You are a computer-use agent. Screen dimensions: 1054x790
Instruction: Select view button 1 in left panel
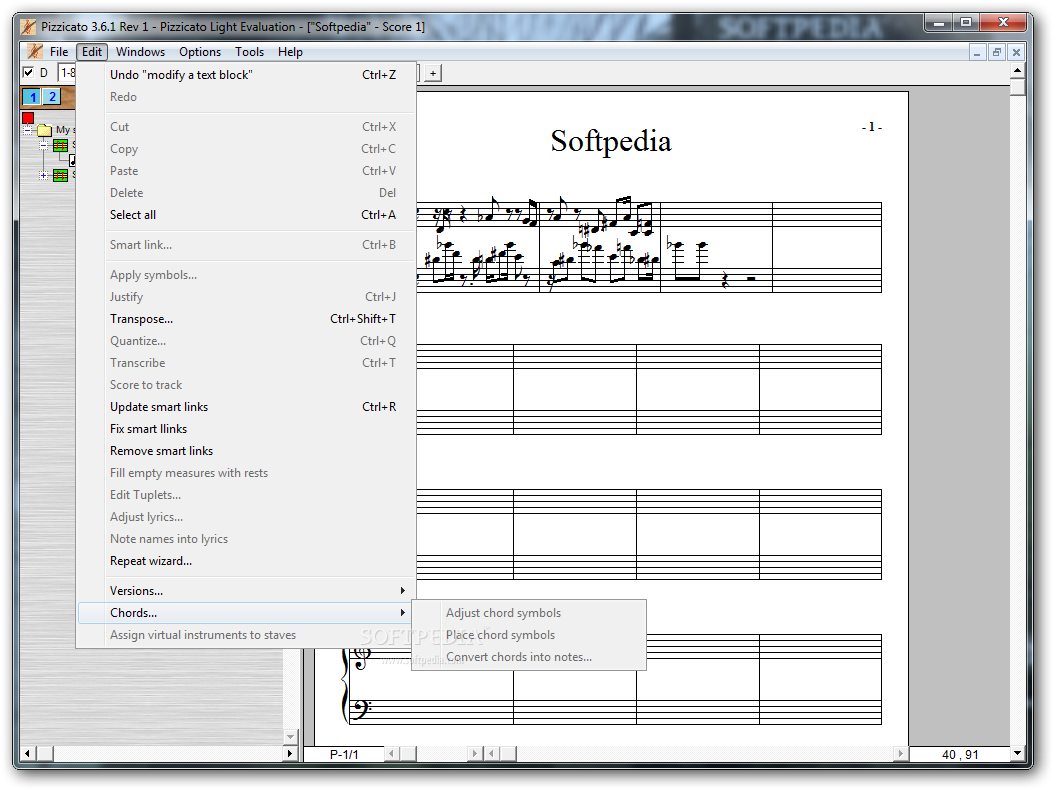(32, 97)
